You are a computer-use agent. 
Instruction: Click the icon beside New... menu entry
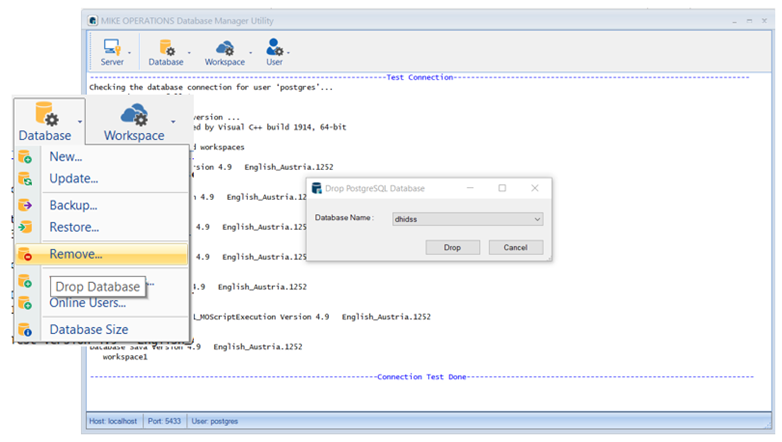click(x=25, y=157)
